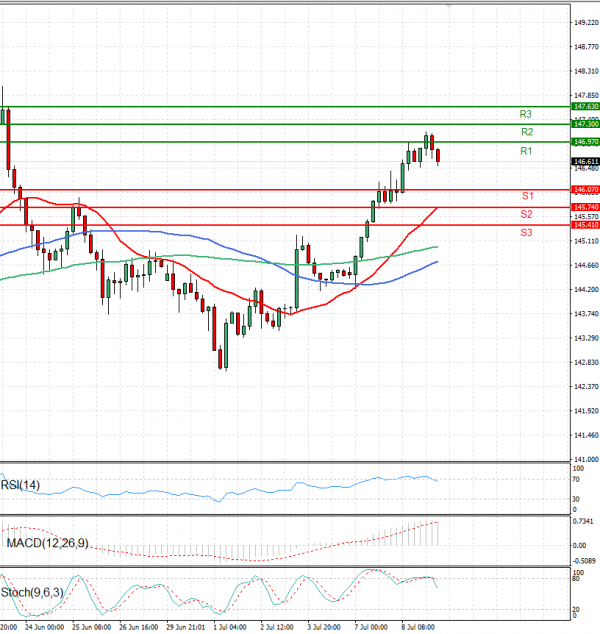
Task: Click the green 147.630 price tag
Action: (585, 106)
